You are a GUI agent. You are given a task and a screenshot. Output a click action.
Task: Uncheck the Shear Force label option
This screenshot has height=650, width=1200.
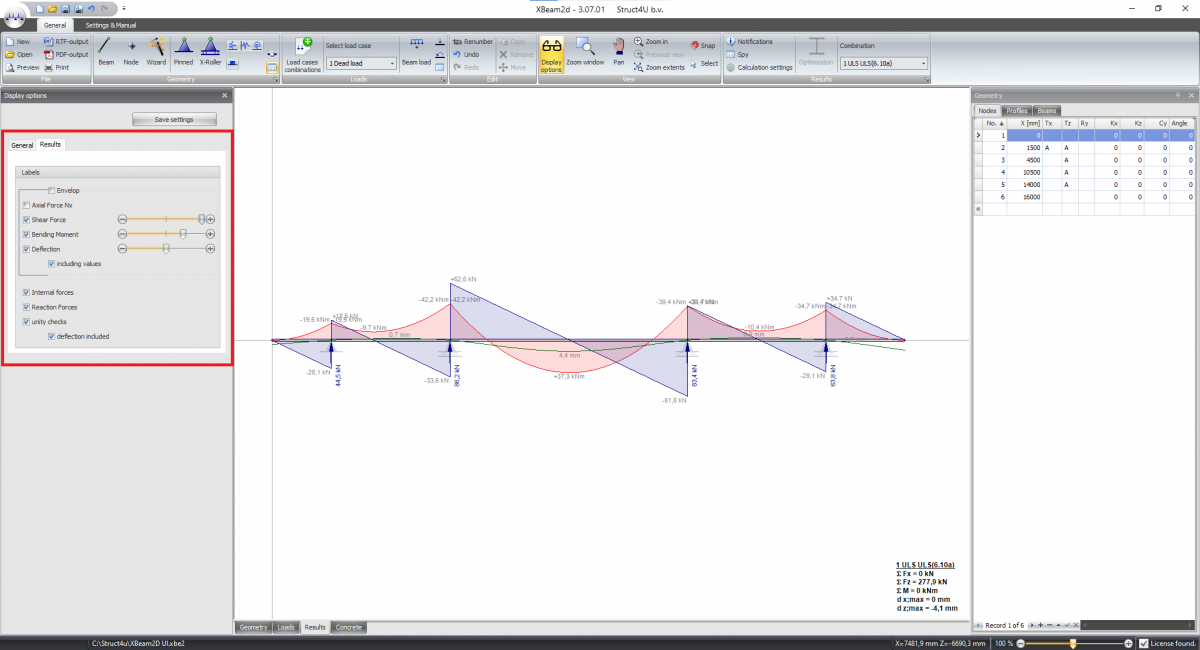pyautogui.click(x=24, y=219)
